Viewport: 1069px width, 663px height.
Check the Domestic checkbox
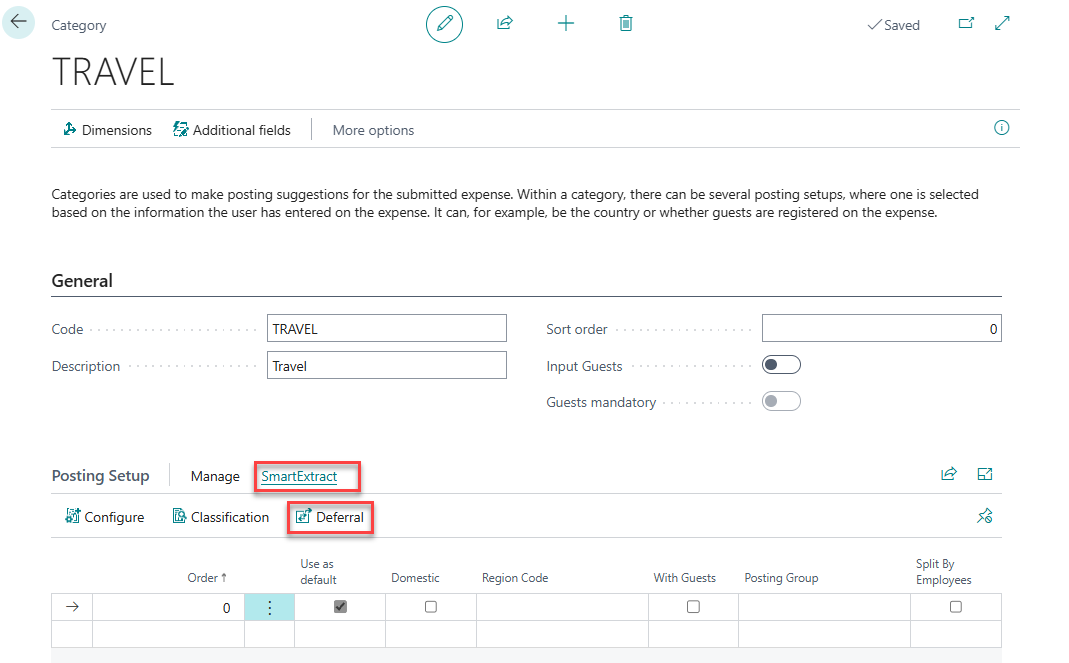click(431, 607)
